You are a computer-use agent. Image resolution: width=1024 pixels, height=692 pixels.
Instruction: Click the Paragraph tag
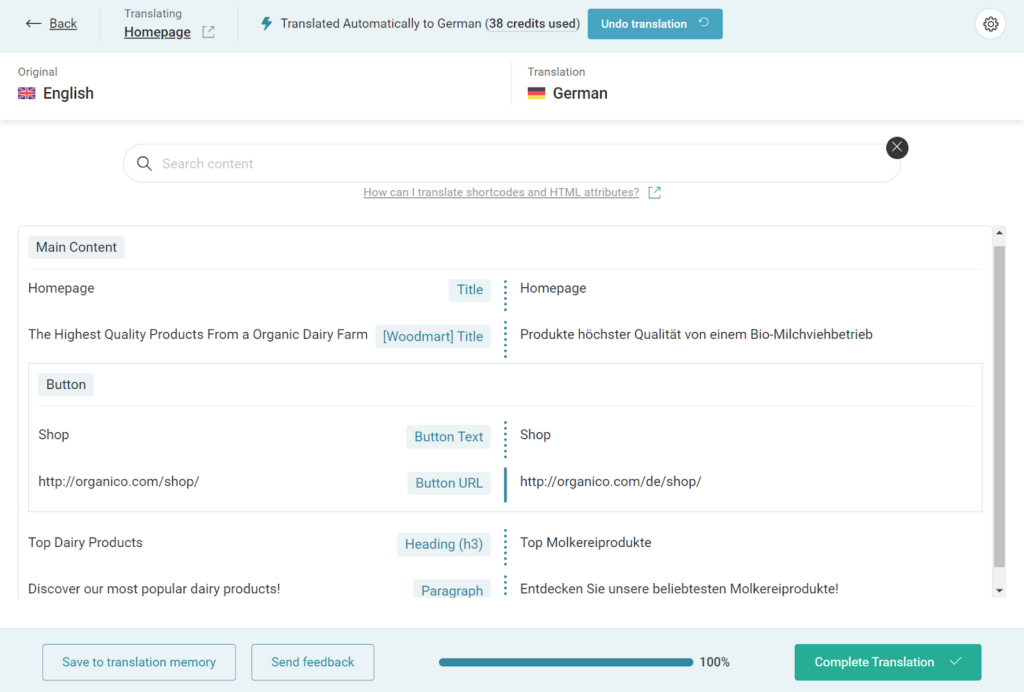pyautogui.click(x=452, y=590)
